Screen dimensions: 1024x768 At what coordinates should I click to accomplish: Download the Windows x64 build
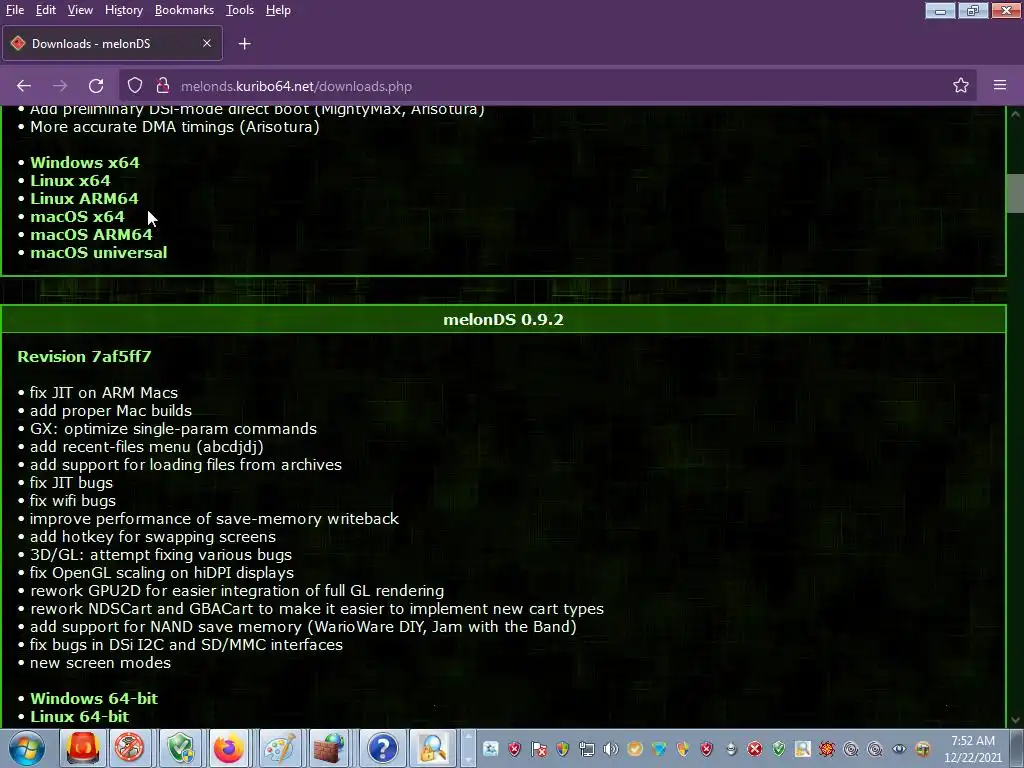point(85,163)
